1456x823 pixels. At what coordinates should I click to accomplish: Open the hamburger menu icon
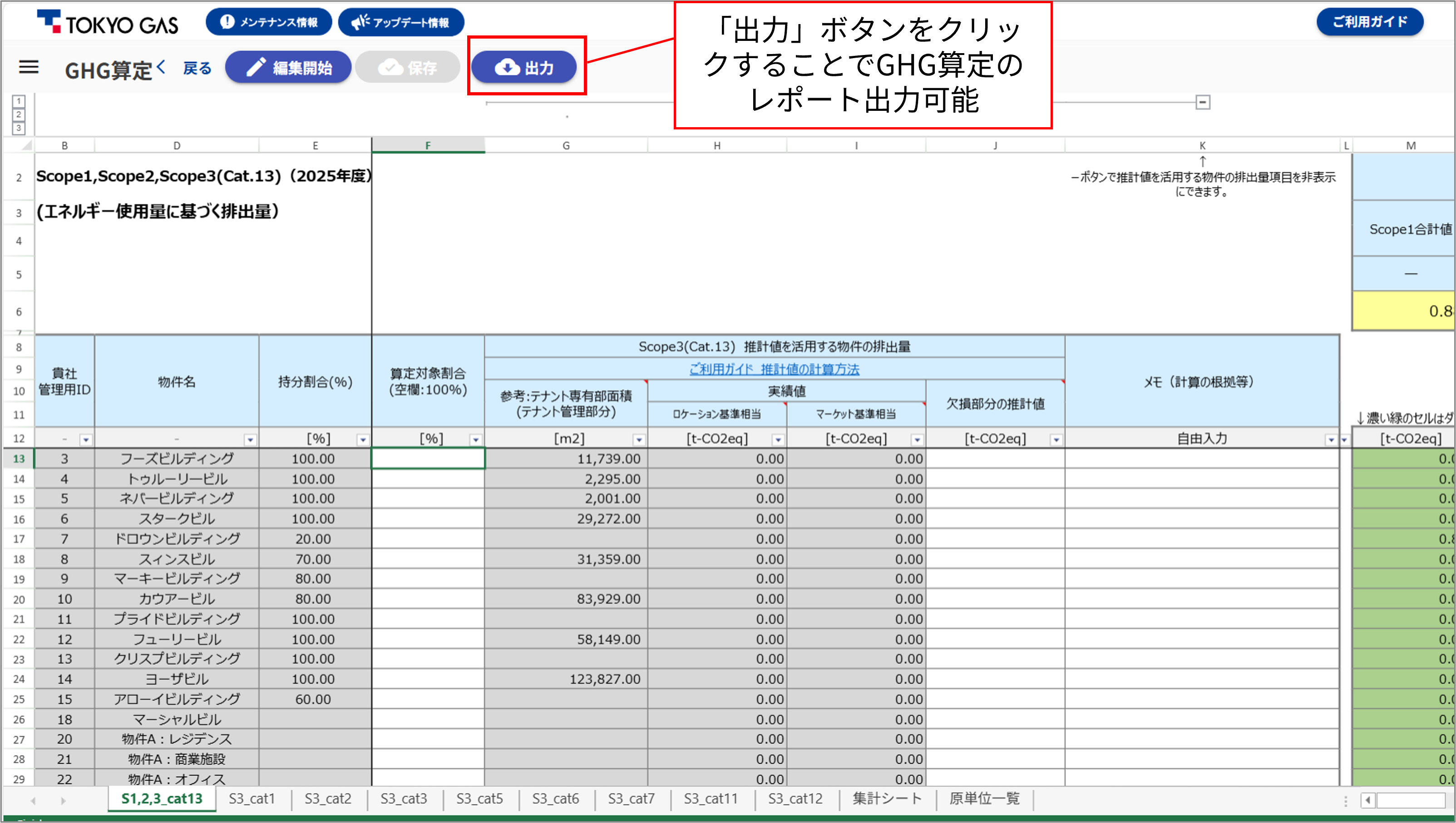(x=29, y=67)
